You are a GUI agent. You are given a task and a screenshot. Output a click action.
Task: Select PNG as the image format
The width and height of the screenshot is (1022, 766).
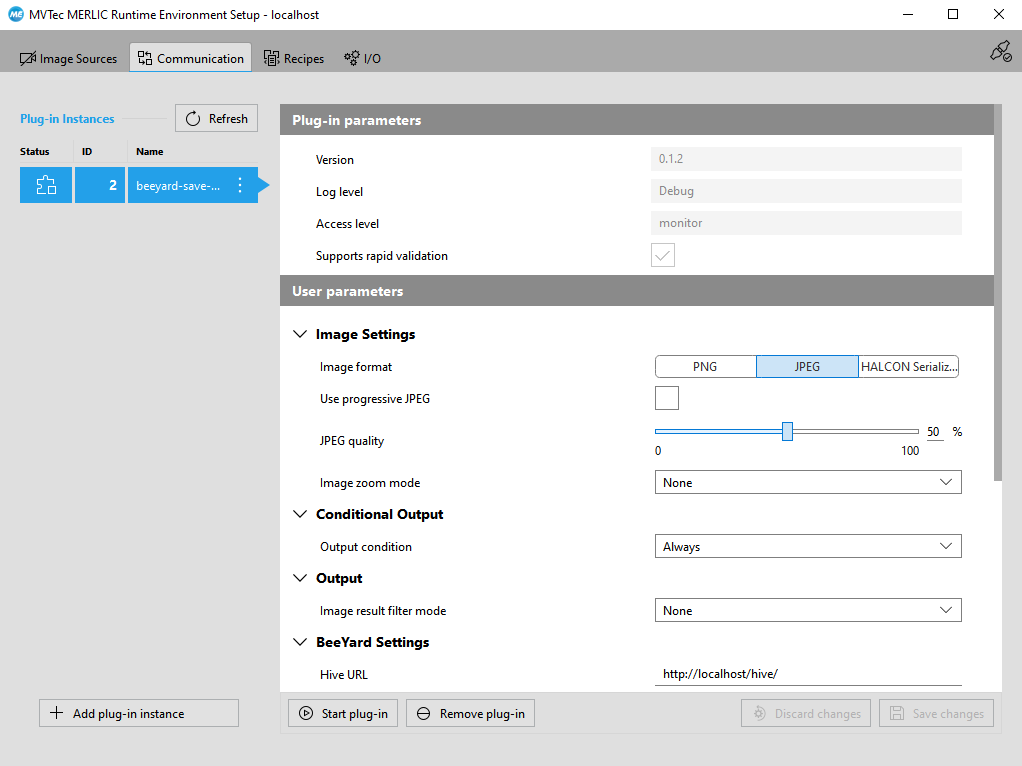tap(705, 367)
